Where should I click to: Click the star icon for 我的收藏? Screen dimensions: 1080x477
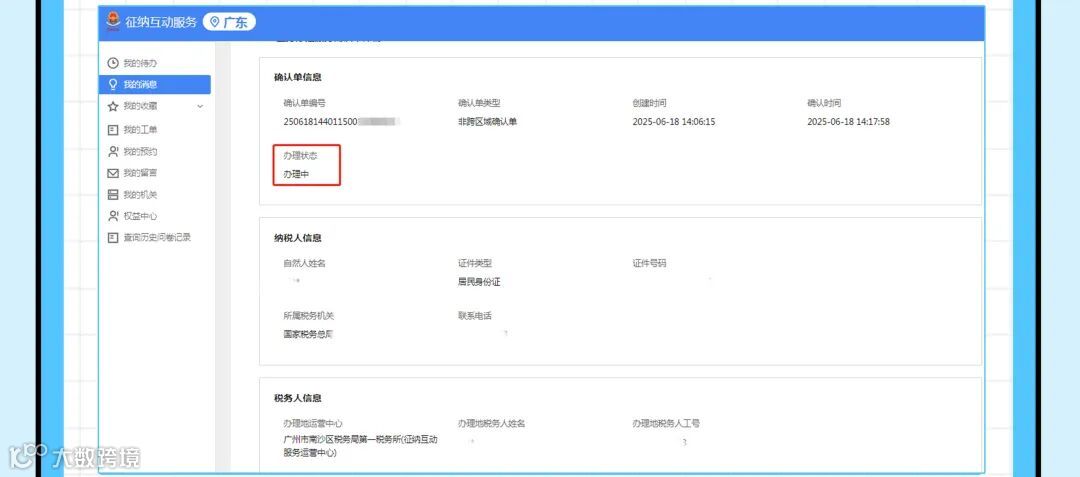click(113, 107)
